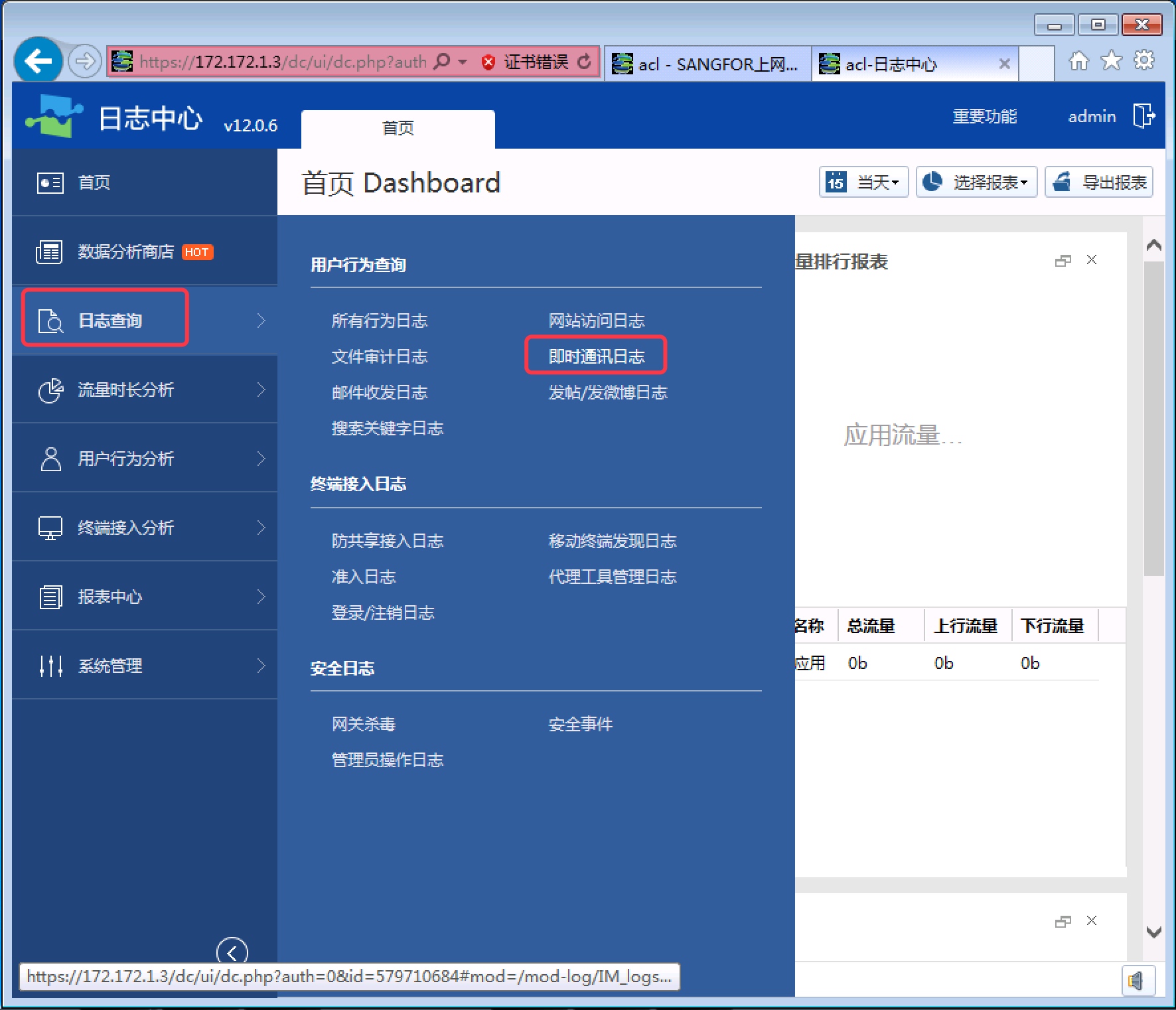Open 网关杀毒 log
This screenshot has height=1010, width=1176.
pyautogui.click(x=364, y=725)
